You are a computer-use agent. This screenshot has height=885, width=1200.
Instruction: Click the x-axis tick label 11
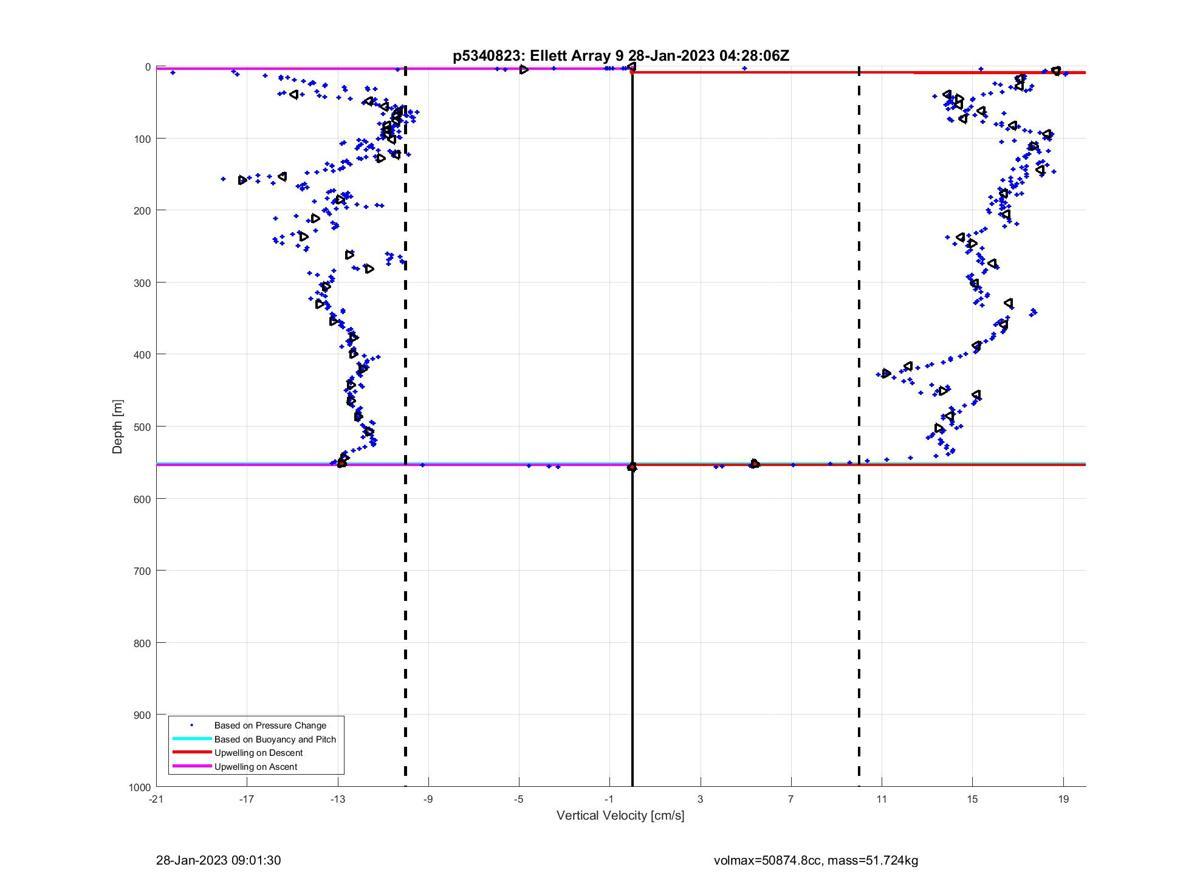pos(882,799)
